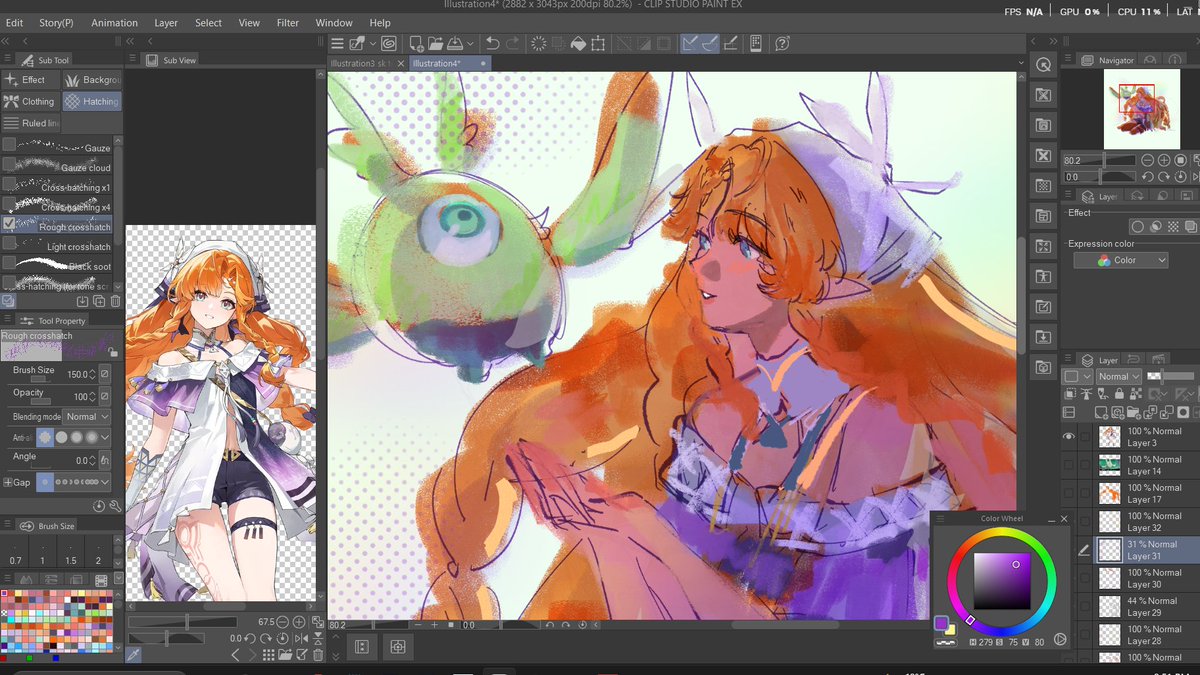Reset tool settings with the round arrow icon
This screenshot has height=675, width=1200.
tap(99, 506)
